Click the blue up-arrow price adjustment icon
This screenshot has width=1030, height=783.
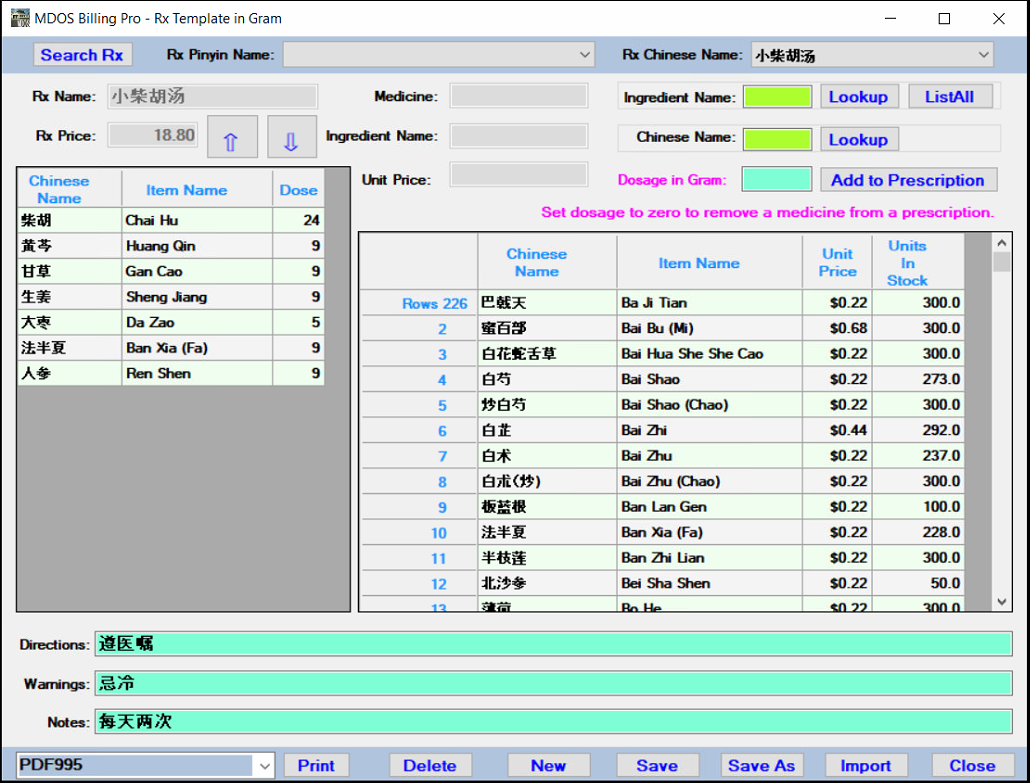[x=232, y=136]
